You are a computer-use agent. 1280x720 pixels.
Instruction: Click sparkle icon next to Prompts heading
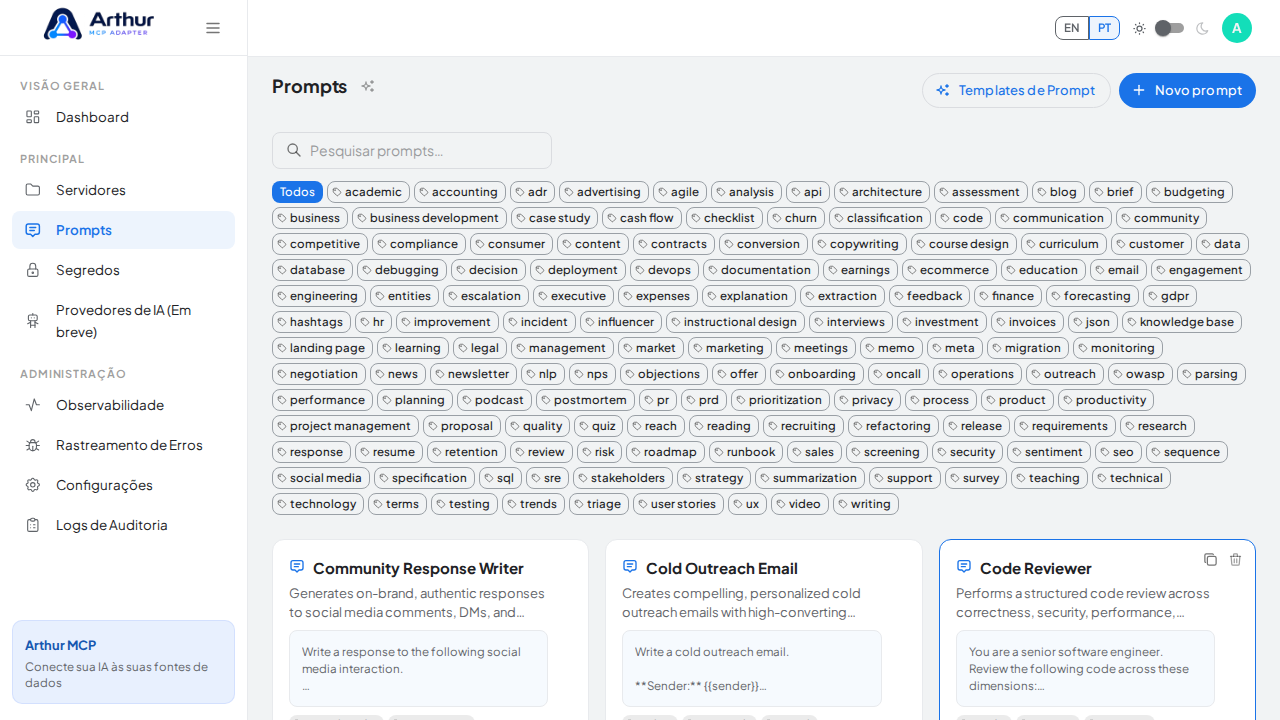click(x=368, y=86)
